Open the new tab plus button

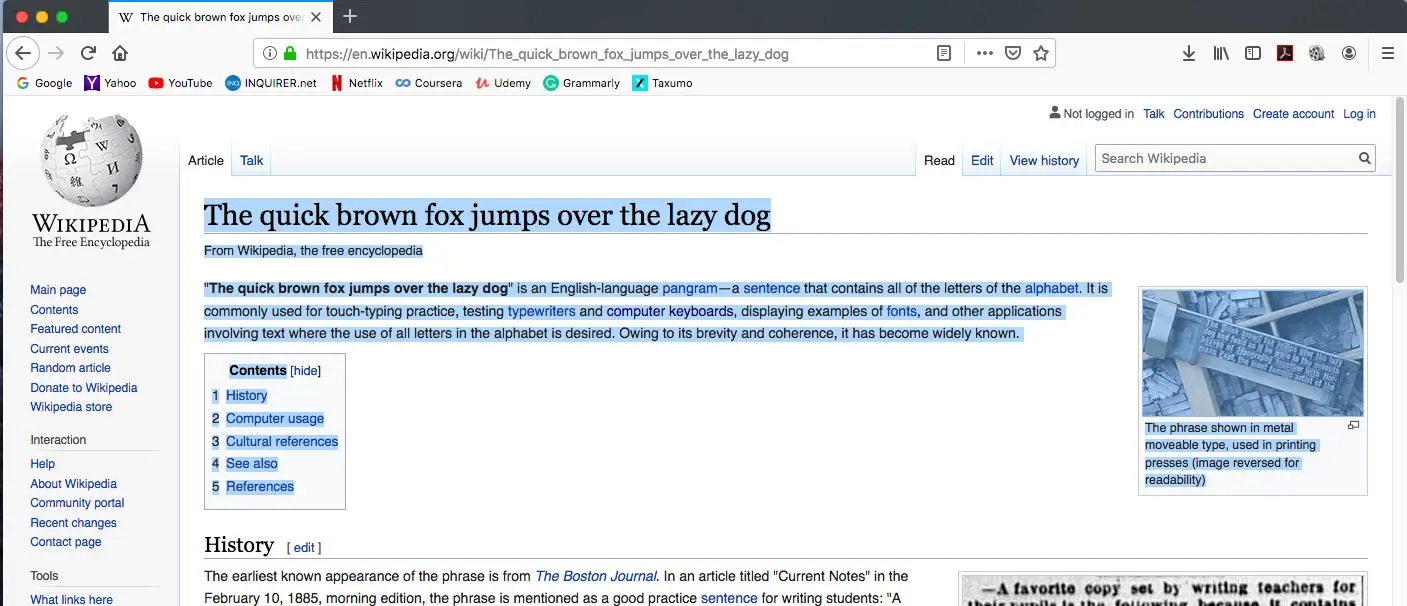pos(349,16)
